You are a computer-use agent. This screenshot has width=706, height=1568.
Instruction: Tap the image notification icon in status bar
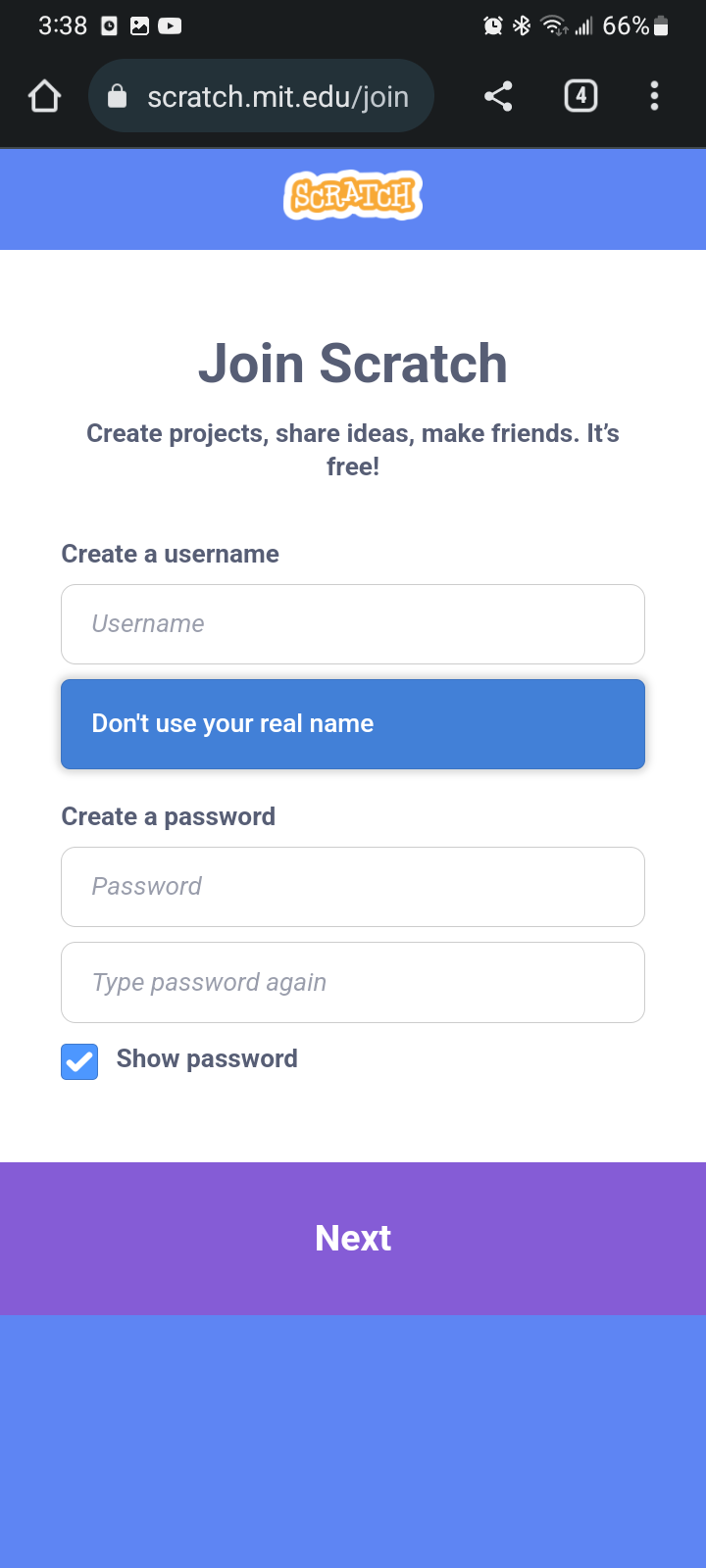pos(139,26)
